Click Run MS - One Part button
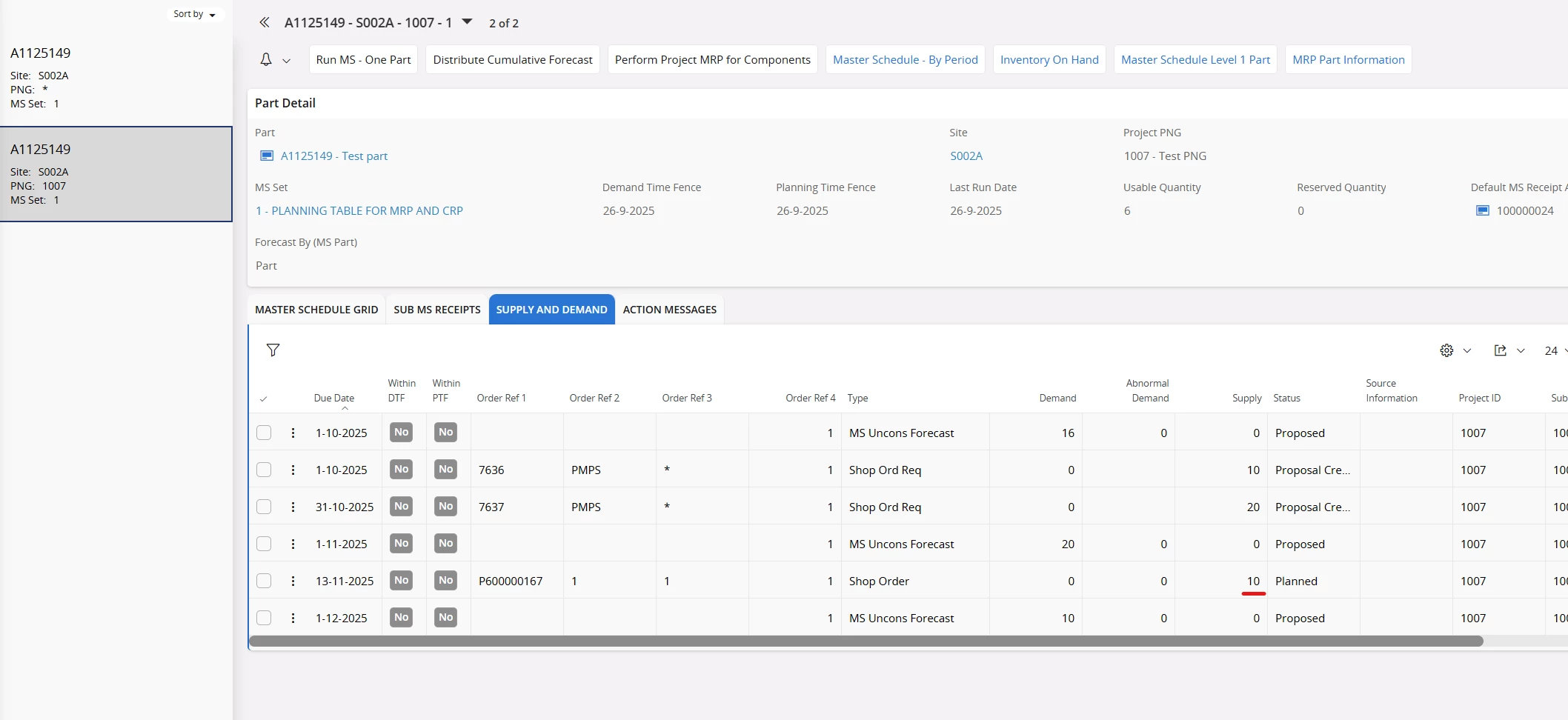Screen dimensions: 1568x720 tap(363, 60)
